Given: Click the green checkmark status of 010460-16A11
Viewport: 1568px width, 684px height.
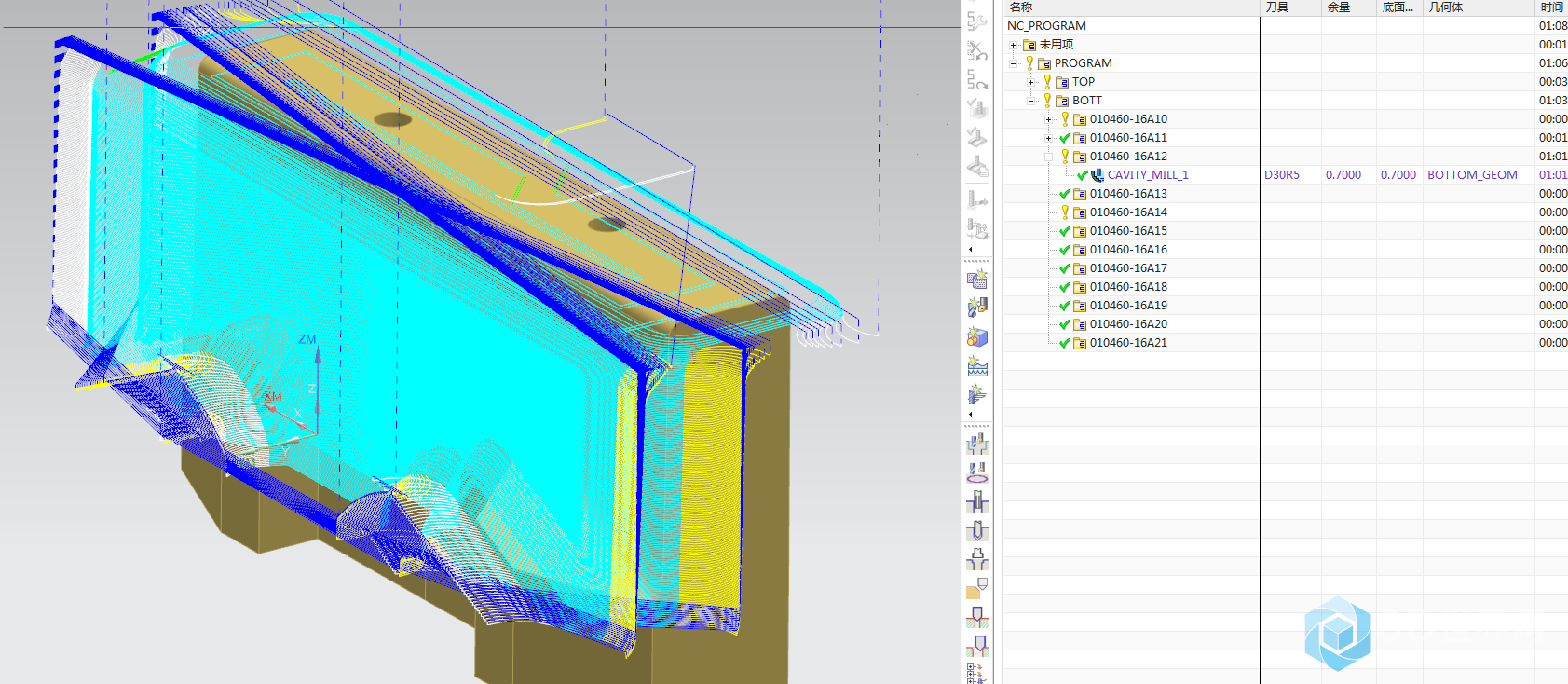Looking at the screenshot, I should pyautogui.click(x=1065, y=138).
